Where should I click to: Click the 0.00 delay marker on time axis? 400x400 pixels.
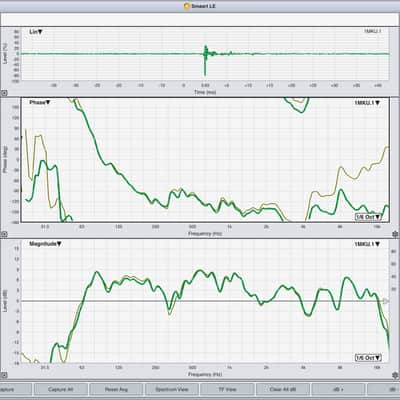click(205, 86)
